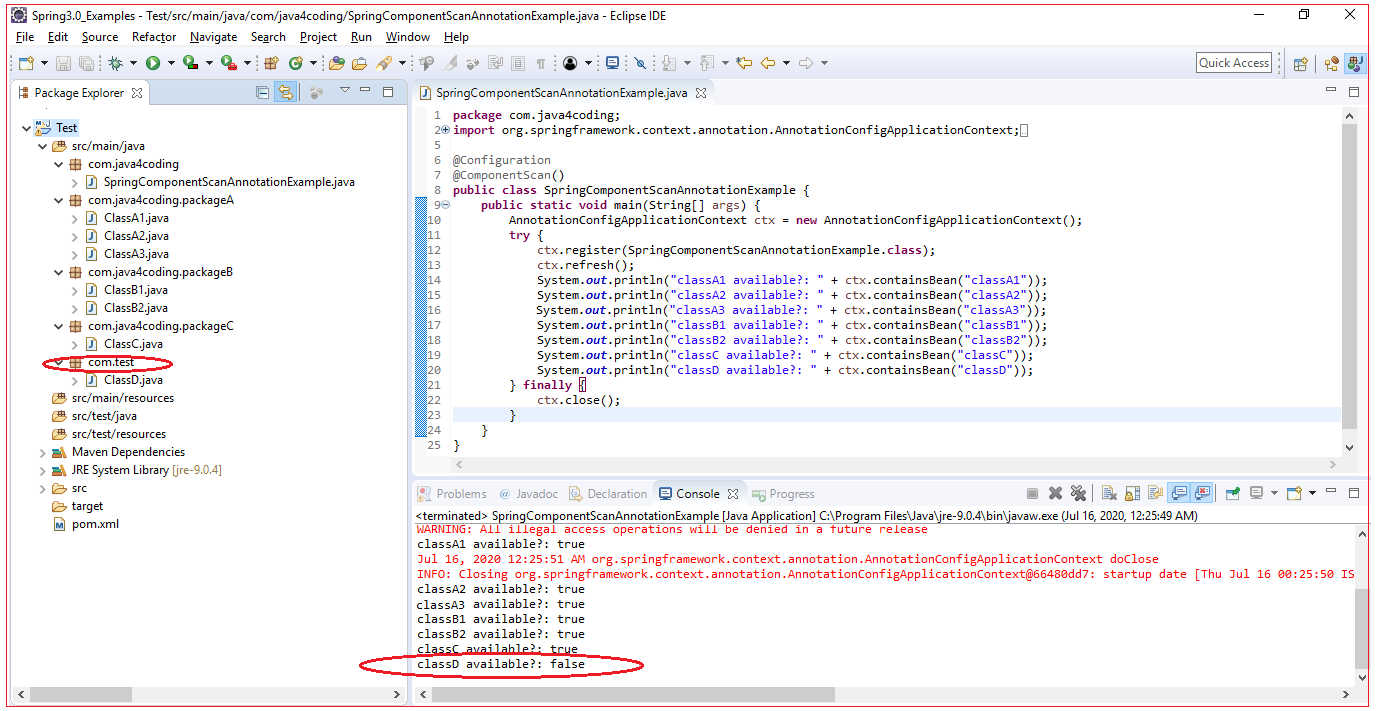Toggle Link with Editor in Package Explorer

(x=286, y=92)
